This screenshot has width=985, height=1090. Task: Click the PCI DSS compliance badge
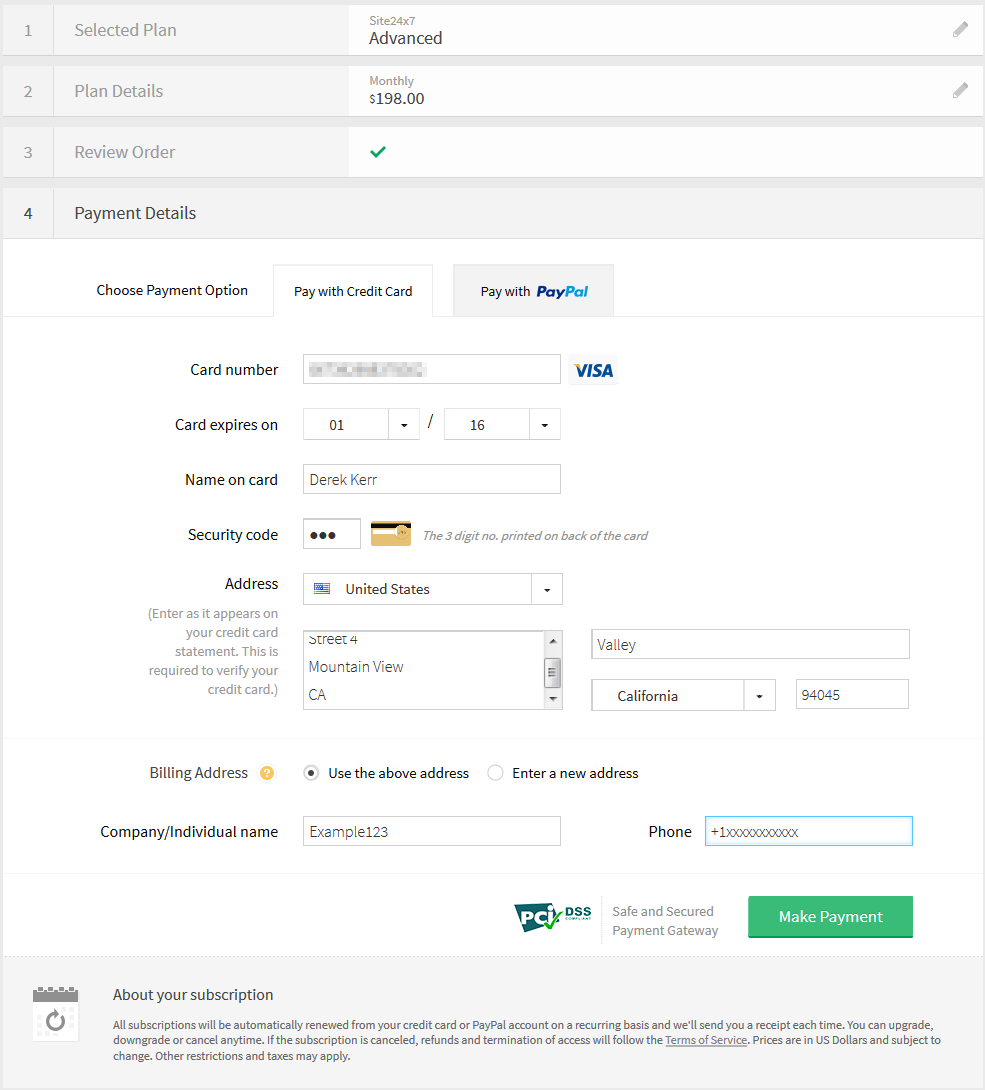pos(553,917)
